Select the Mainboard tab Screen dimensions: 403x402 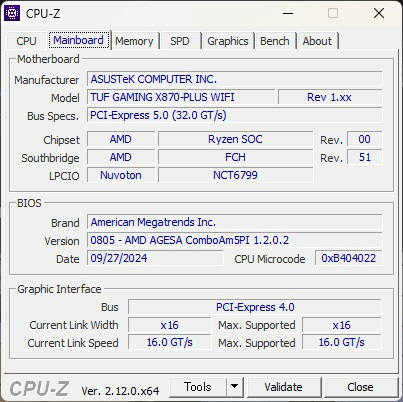tap(79, 40)
